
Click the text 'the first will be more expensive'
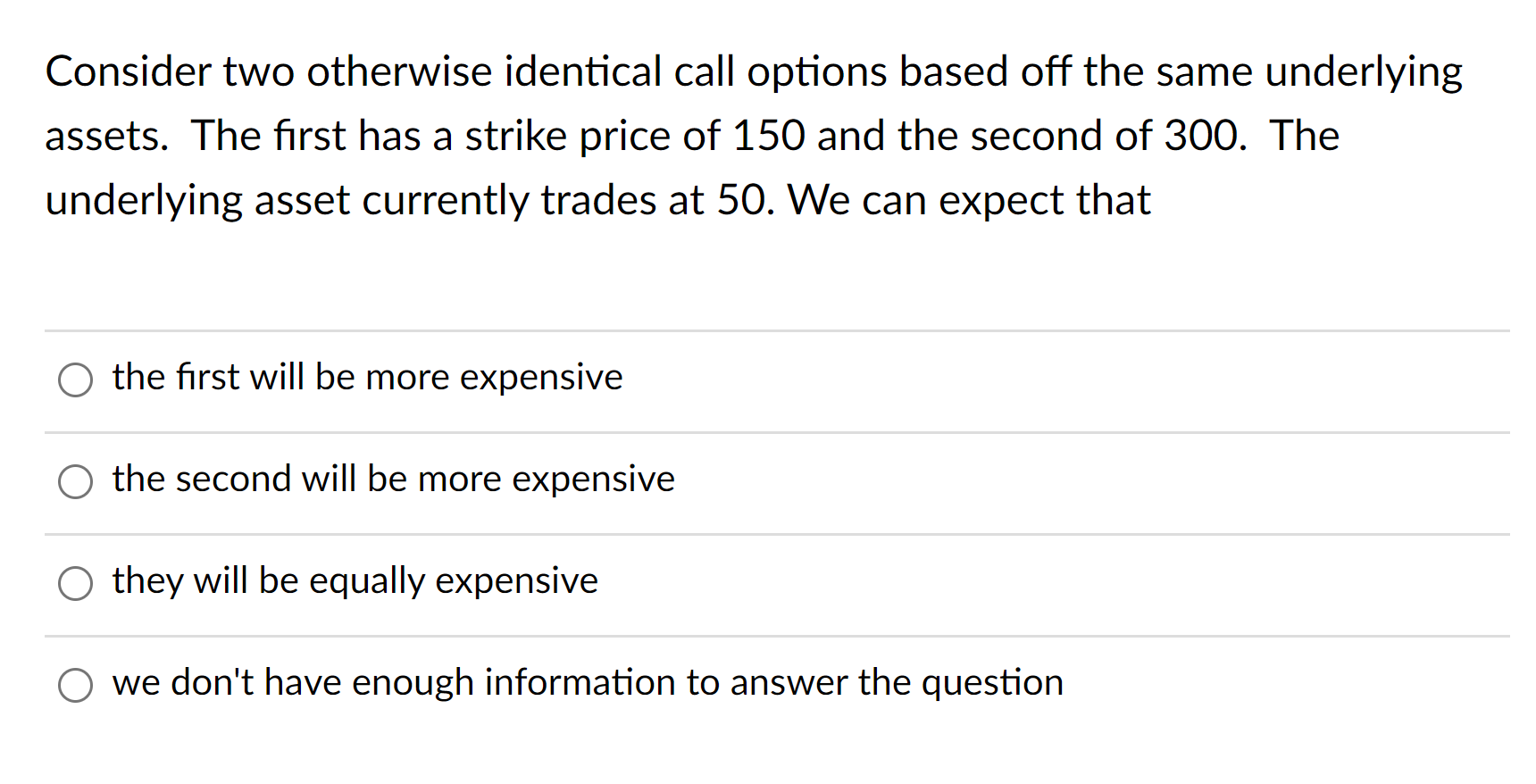[x=367, y=377]
